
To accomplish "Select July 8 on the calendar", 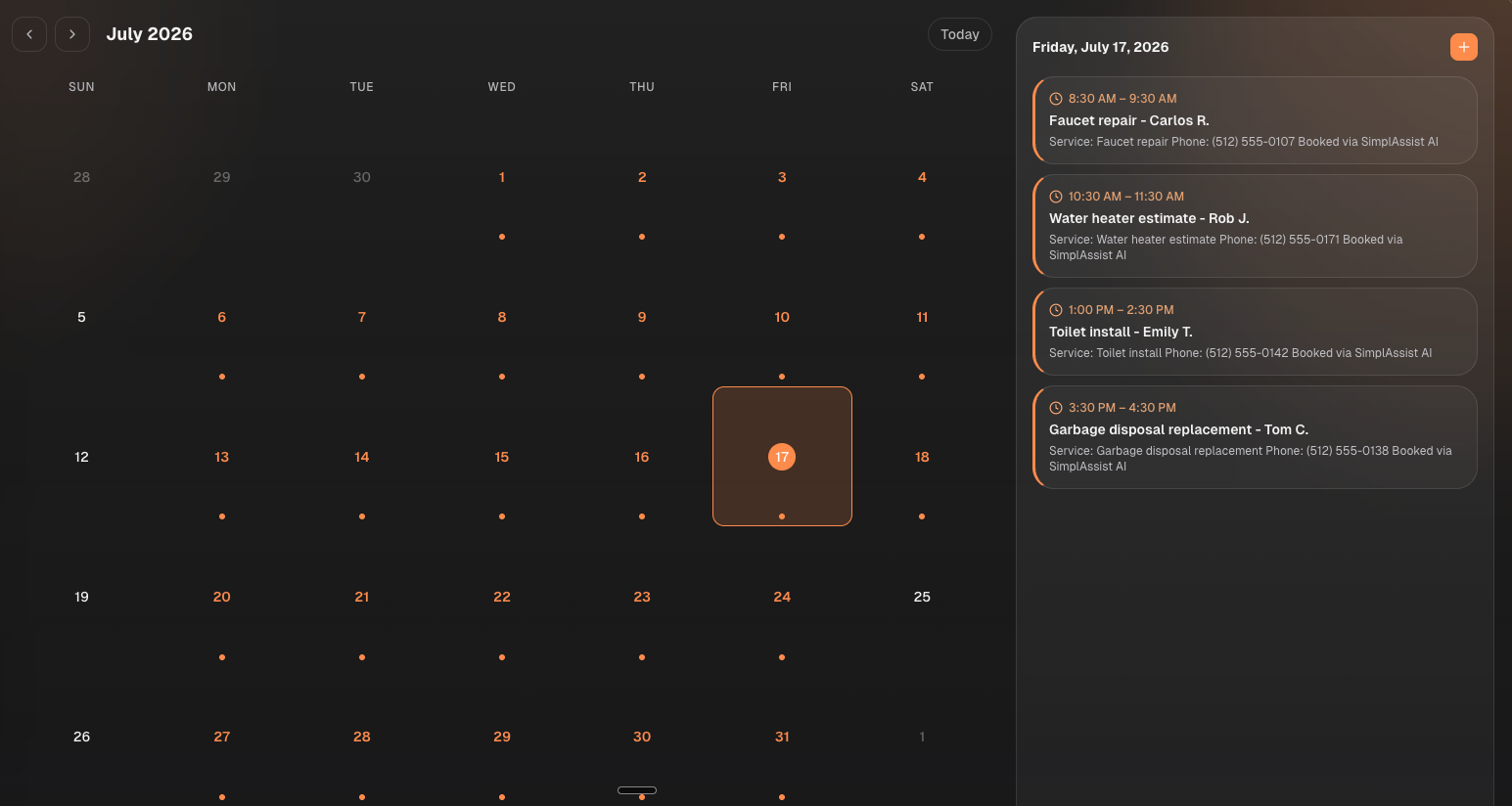I will pos(502,317).
